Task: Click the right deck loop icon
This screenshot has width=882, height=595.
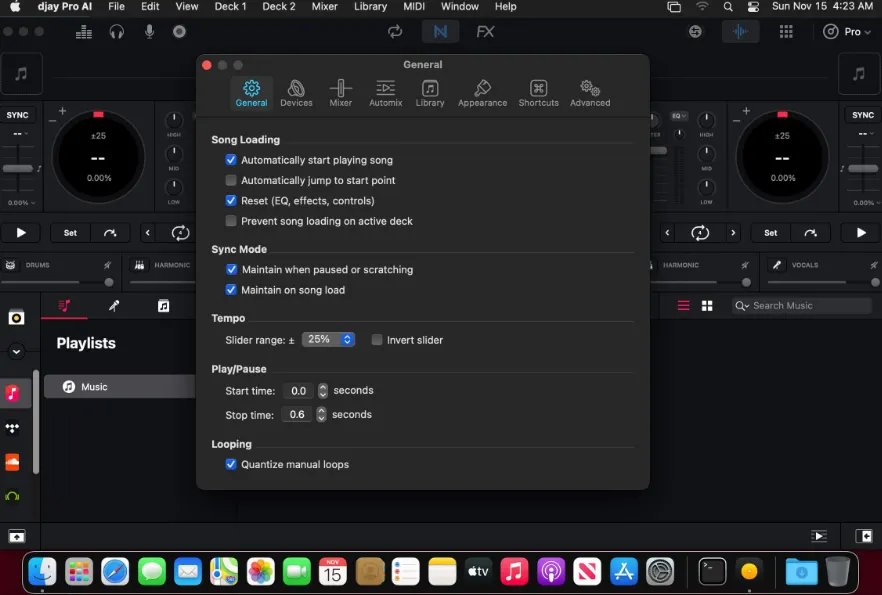Action: [x=700, y=232]
